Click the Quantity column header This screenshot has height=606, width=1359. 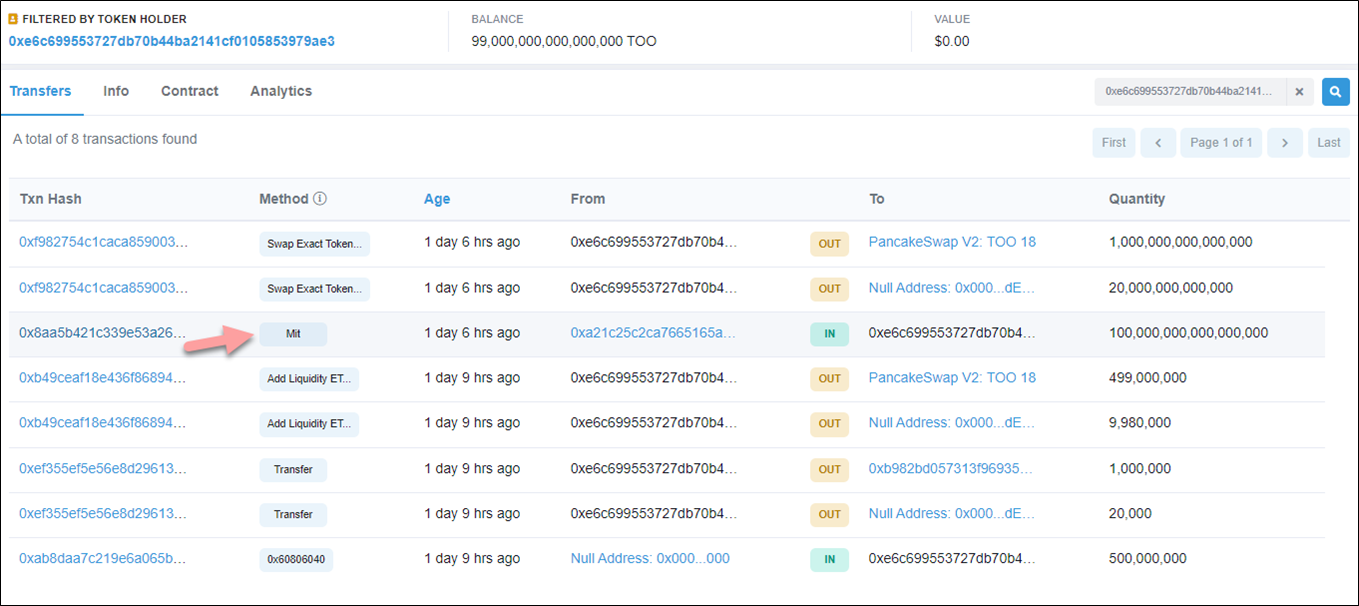1137,199
